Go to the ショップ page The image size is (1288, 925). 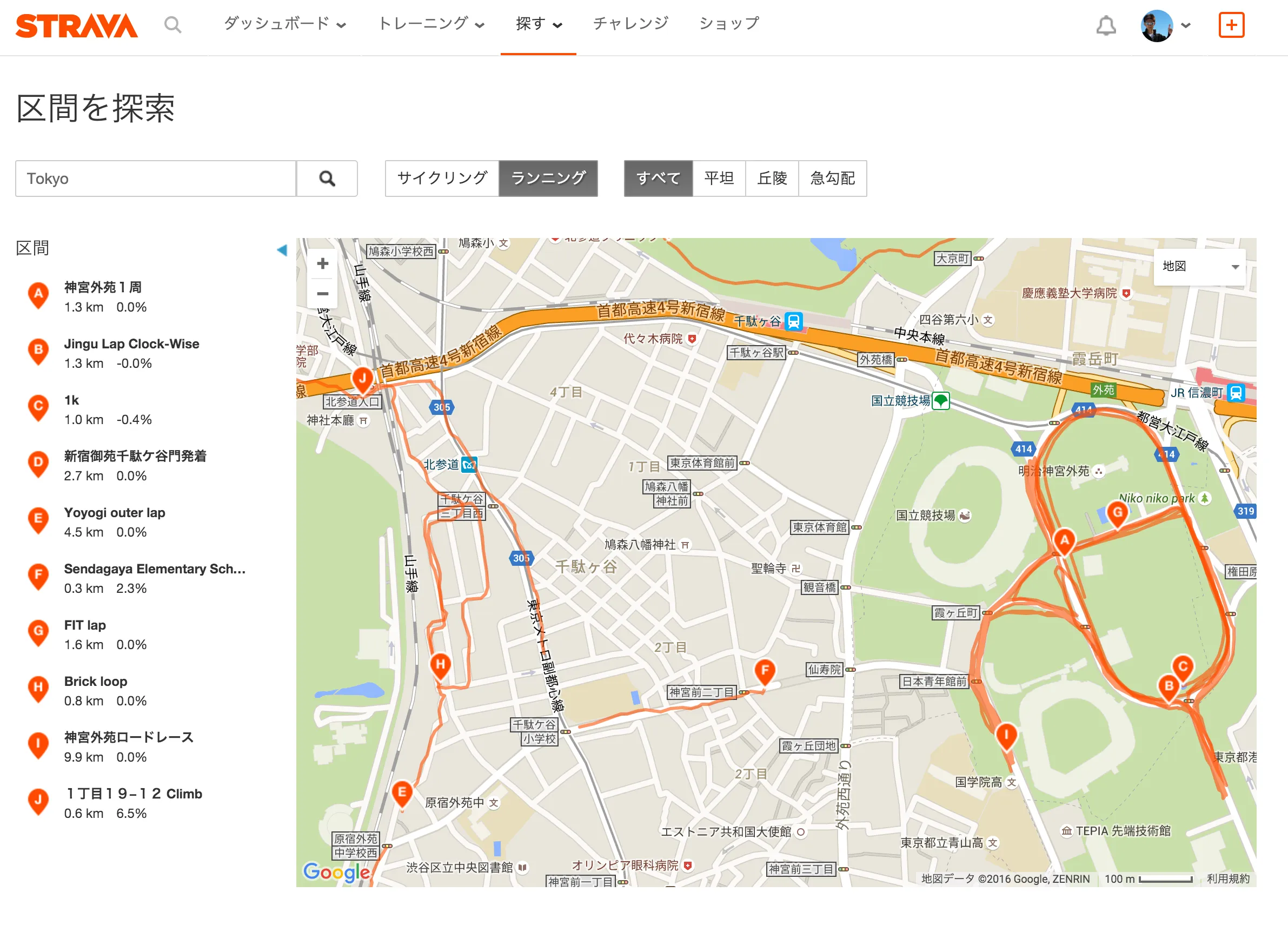click(x=728, y=23)
